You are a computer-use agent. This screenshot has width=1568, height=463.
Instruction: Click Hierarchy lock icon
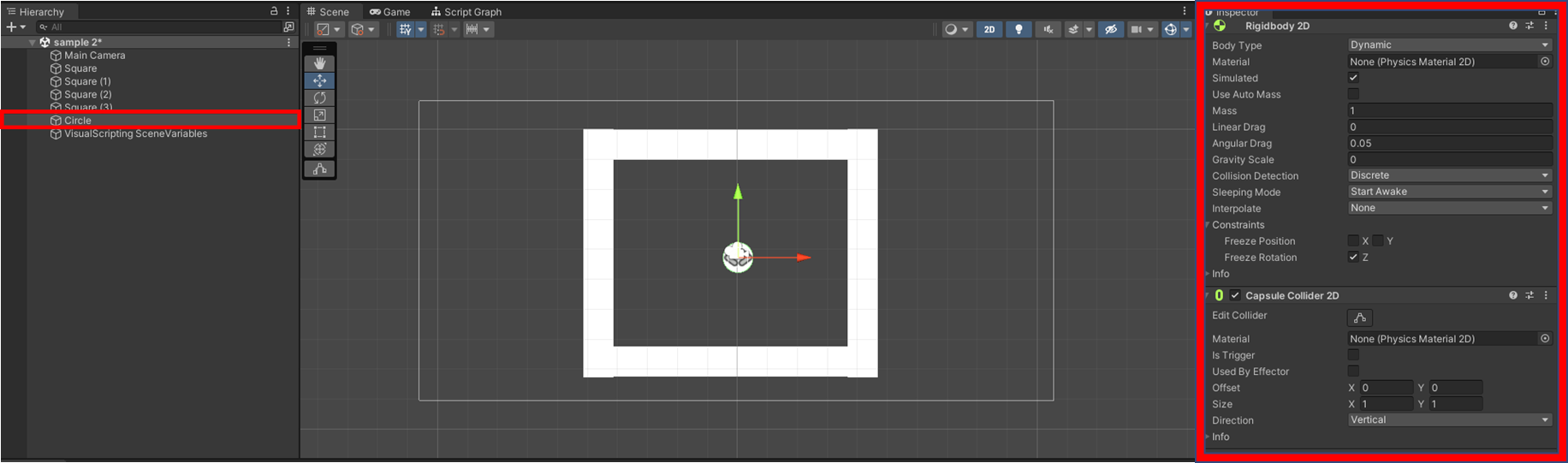click(274, 11)
